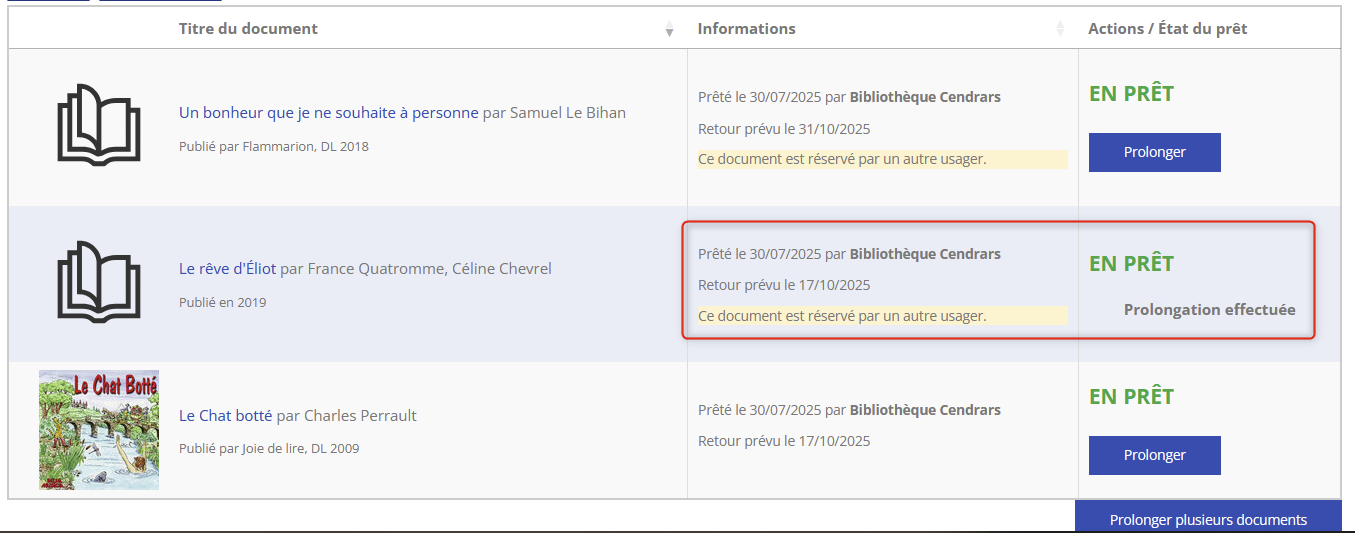Sort by the Informations column arrows
This screenshot has width=1355, height=533.
pyautogui.click(x=1060, y=30)
